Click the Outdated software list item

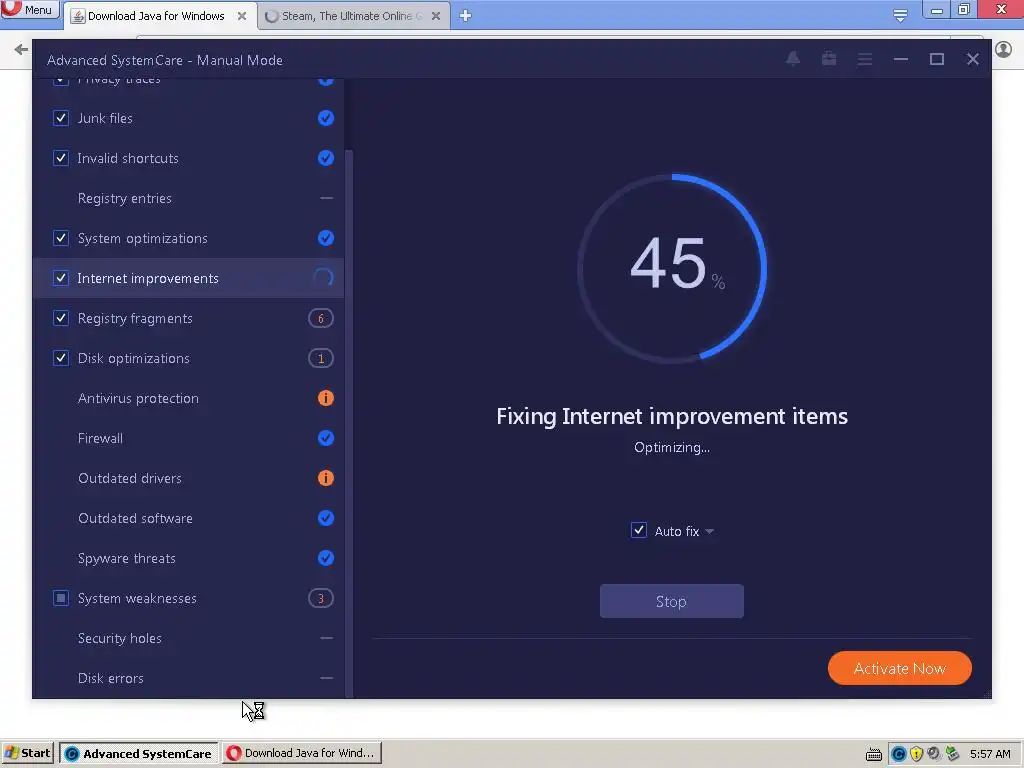pos(189,518)
